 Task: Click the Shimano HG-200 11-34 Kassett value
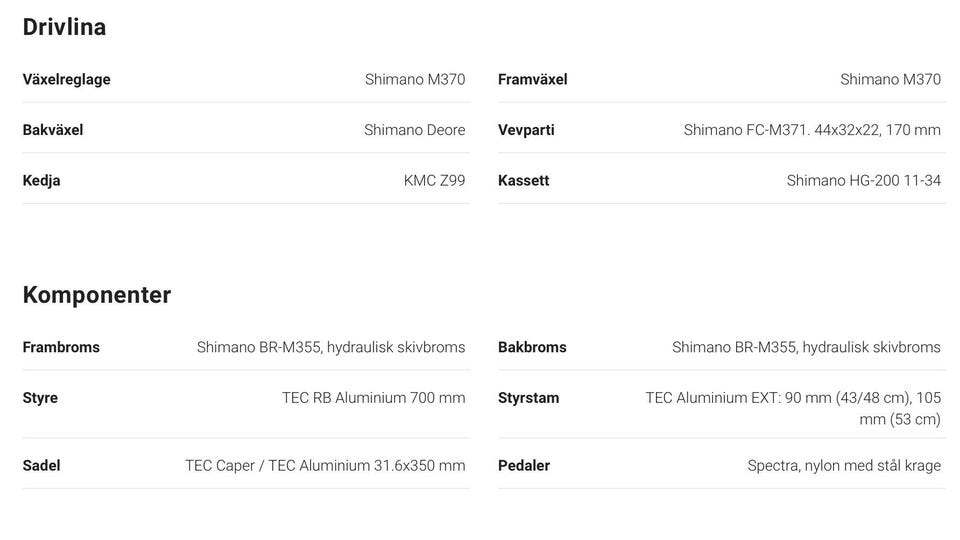pyautogui.click(x=863, y=181)
